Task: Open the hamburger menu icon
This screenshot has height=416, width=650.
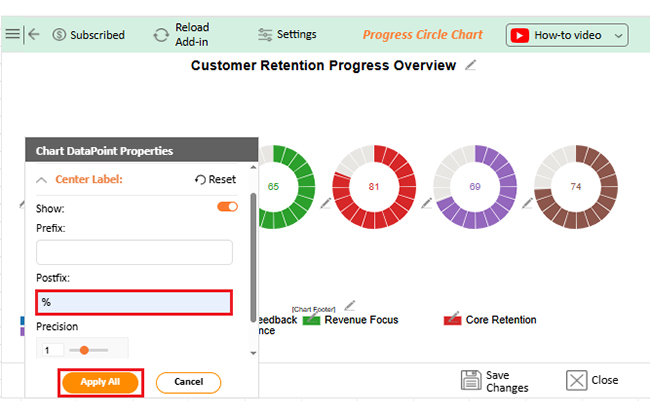Action: pyautogui.click(x=12, y=34)
